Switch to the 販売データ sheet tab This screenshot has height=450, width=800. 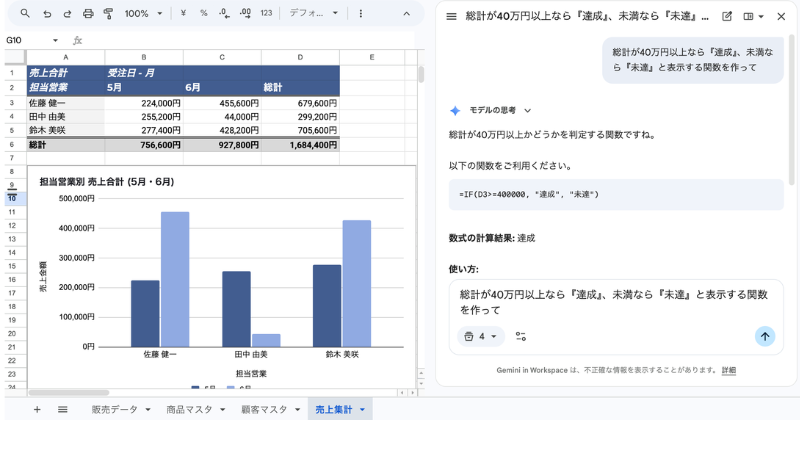[114, 409]
